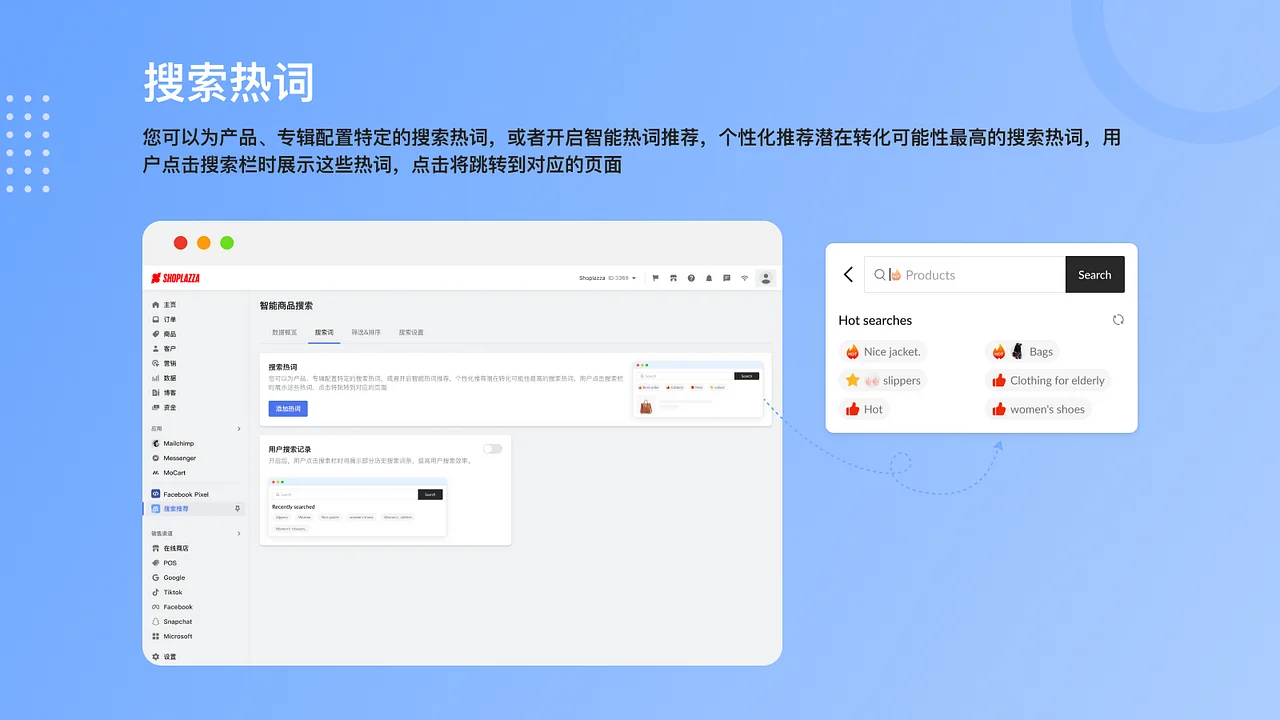Open the Snapchat sales channel
This screenshot has width=1280, height=720.
coord(176,621)
